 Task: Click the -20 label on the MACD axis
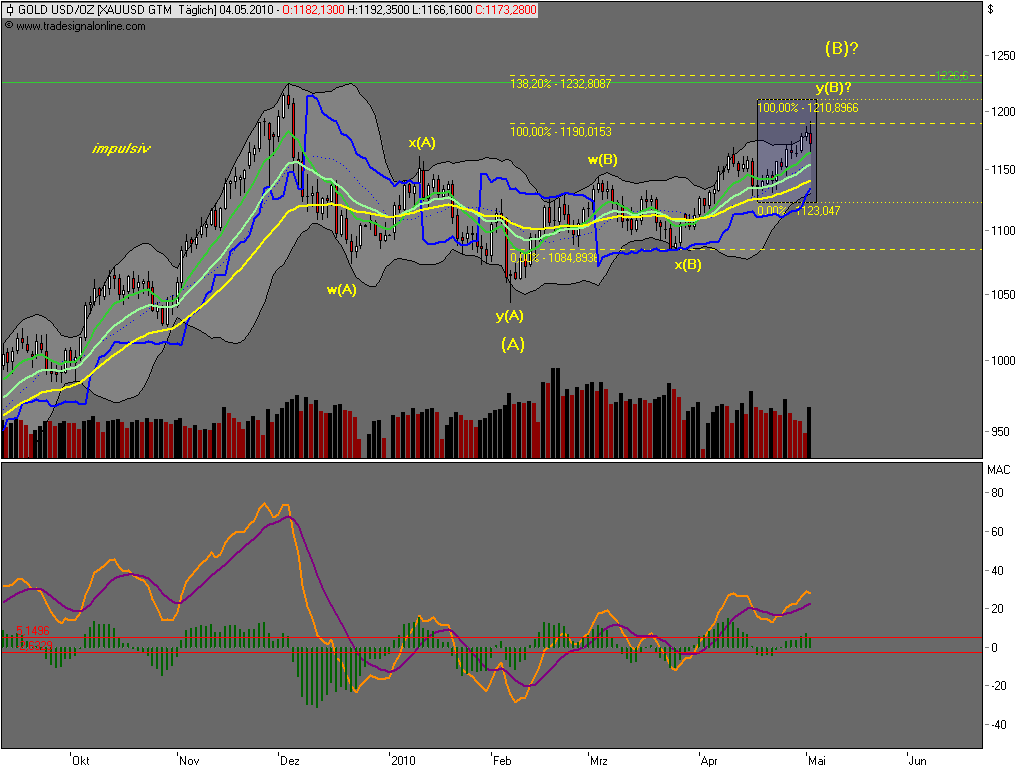(997, 686)
